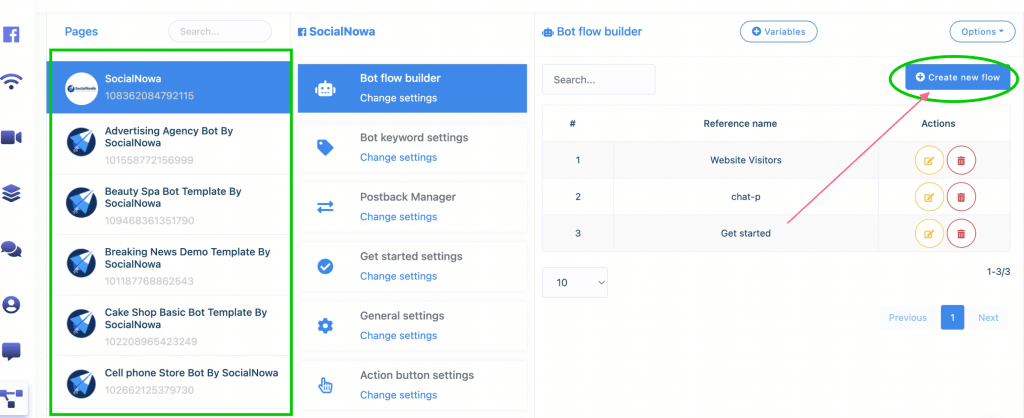
Task: Open the video camera sidebar icon
Action: [12, 137]
